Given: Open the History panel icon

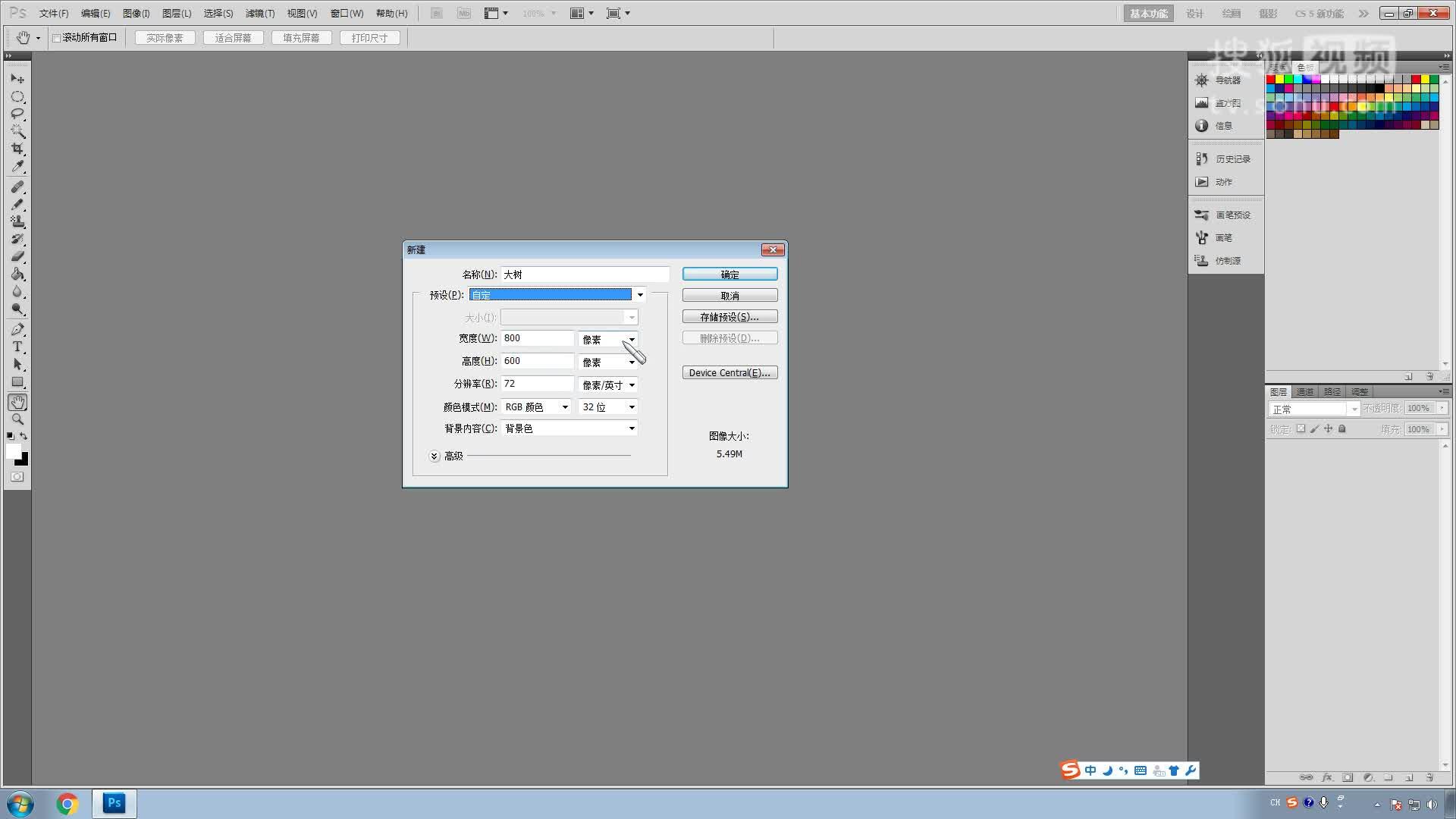Looking at the screenshot, I should coord(1202,158).
